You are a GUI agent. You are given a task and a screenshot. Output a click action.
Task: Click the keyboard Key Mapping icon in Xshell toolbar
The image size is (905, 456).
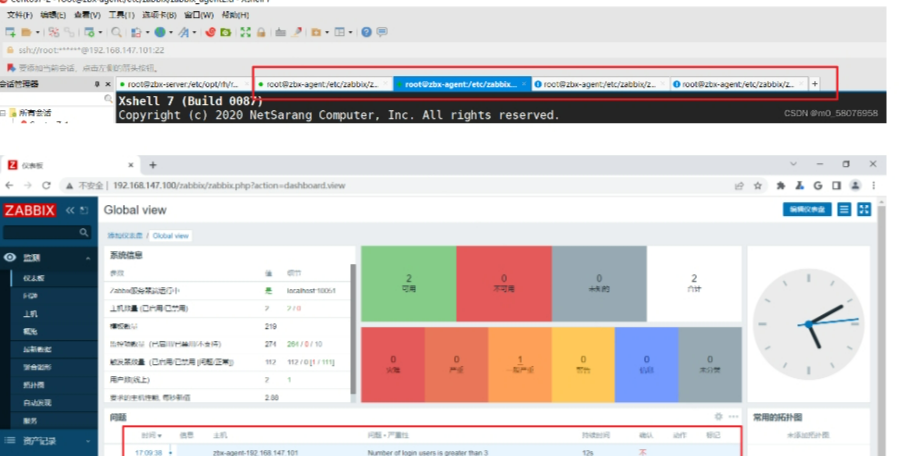tap(281, 32)
